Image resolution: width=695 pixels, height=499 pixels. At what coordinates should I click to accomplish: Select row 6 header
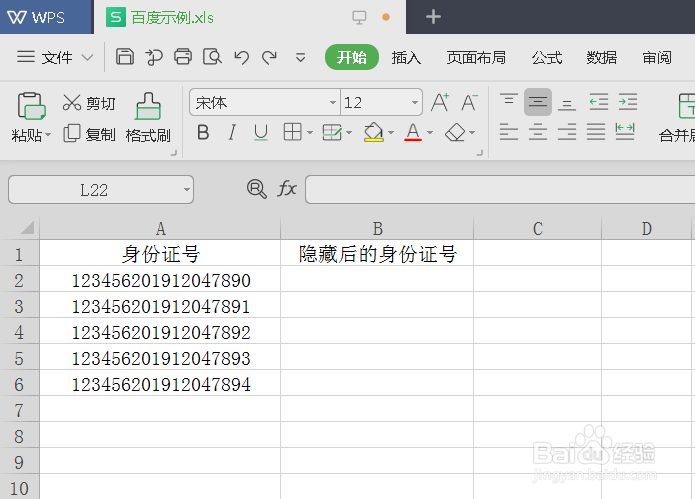click(19, 384)
